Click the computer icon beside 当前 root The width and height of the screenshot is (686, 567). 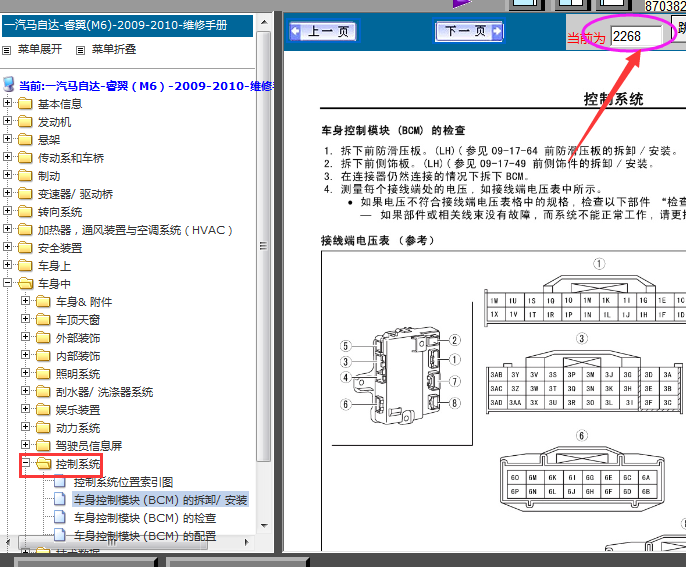pyautogui.click(x=8, y=84)
